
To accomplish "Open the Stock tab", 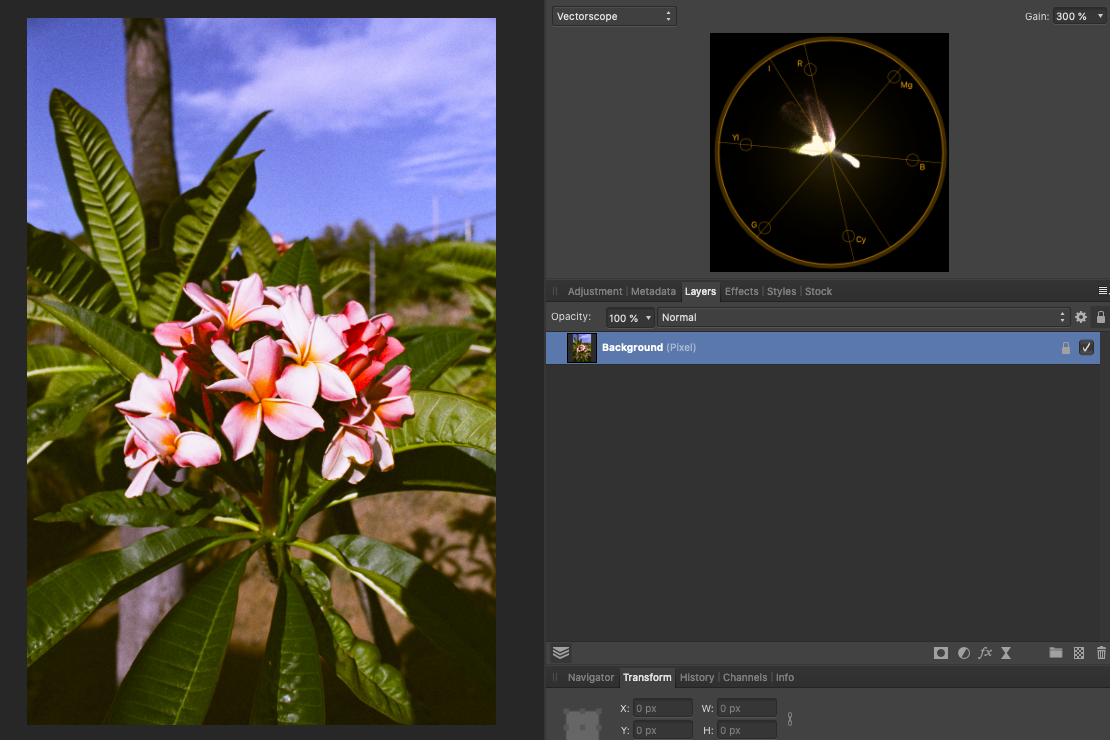I will (x=818, y=291).
